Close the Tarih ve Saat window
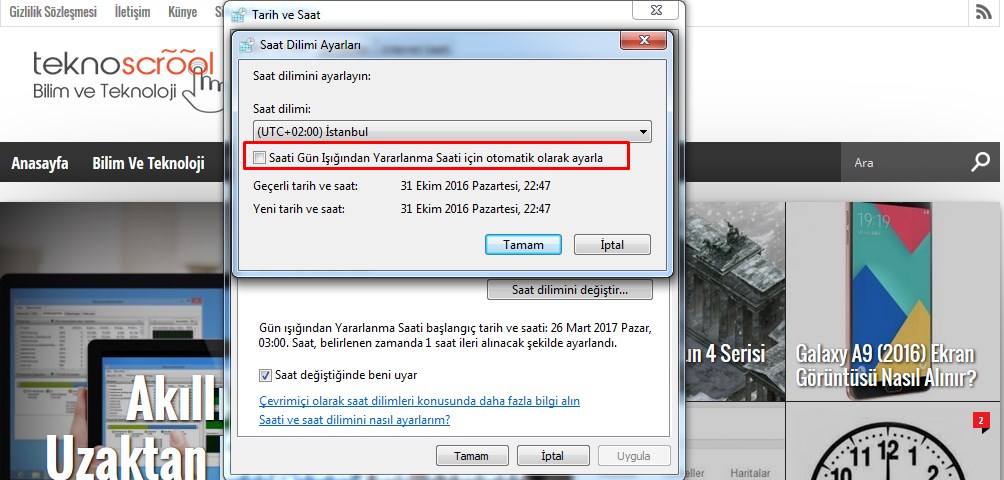1004x480 pixels. point(655,10)
